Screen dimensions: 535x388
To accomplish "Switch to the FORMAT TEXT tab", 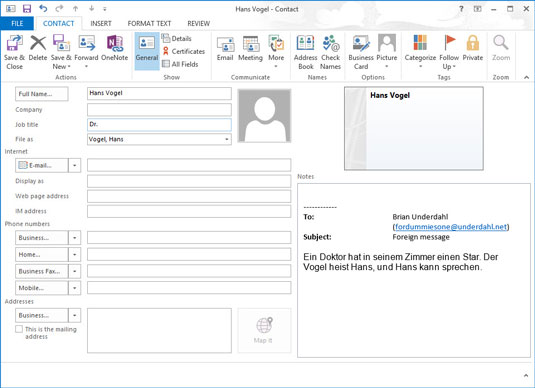I will coord(149,23).
